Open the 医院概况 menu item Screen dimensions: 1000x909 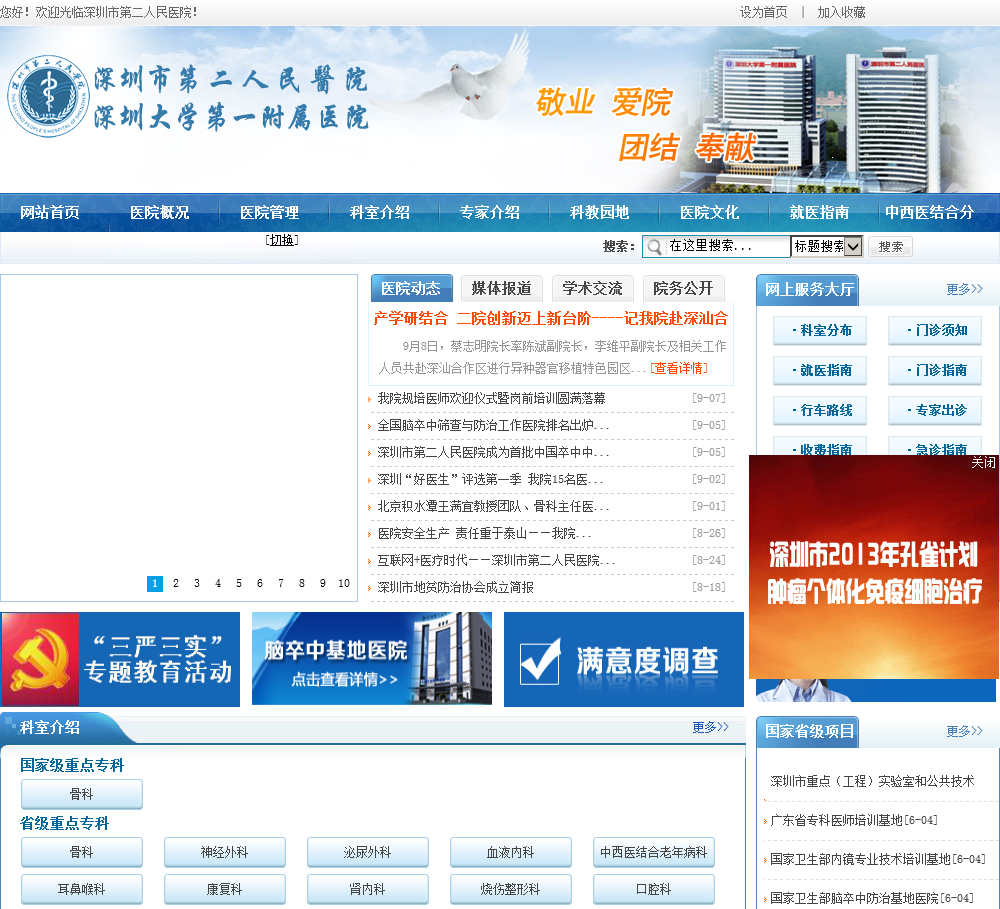coord(159,212)
